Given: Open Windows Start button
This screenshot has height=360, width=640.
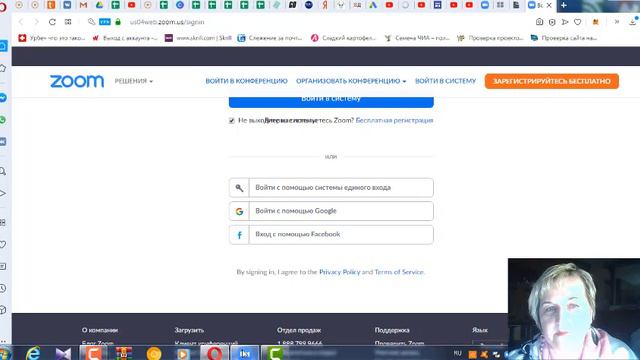Looking at the screenshot, I should (x=5, y=353).
